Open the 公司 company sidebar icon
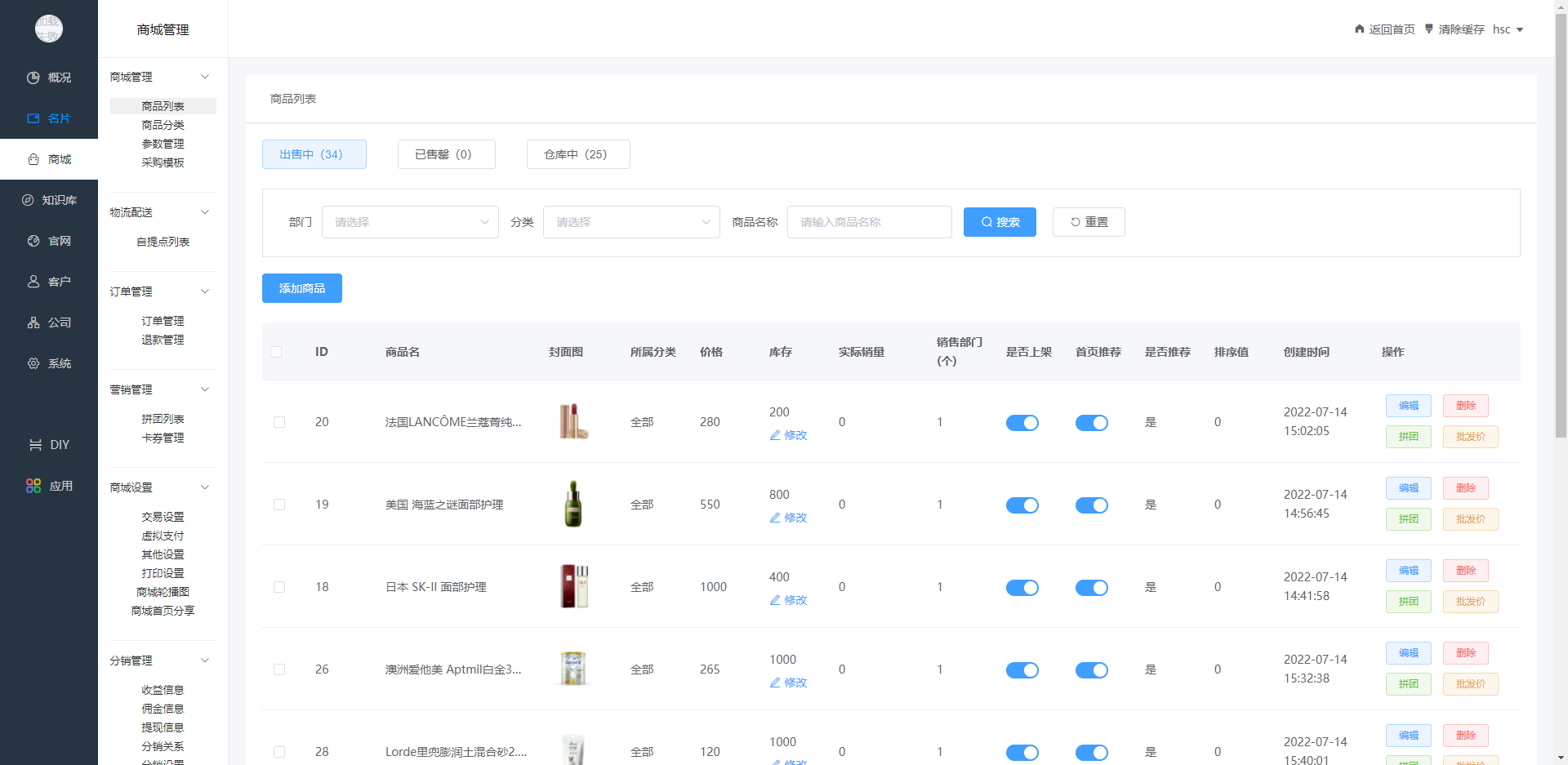Viewport: 1568px width, 765px height. coord(33,322)
